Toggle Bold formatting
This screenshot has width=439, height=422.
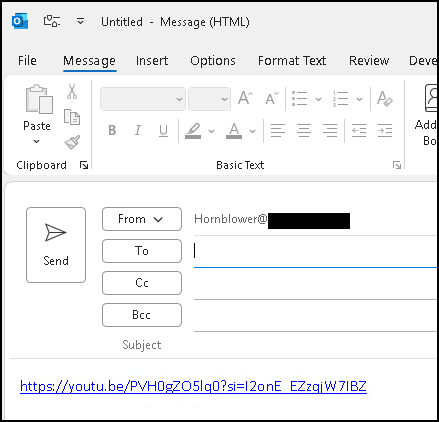(x=112, y=130)
